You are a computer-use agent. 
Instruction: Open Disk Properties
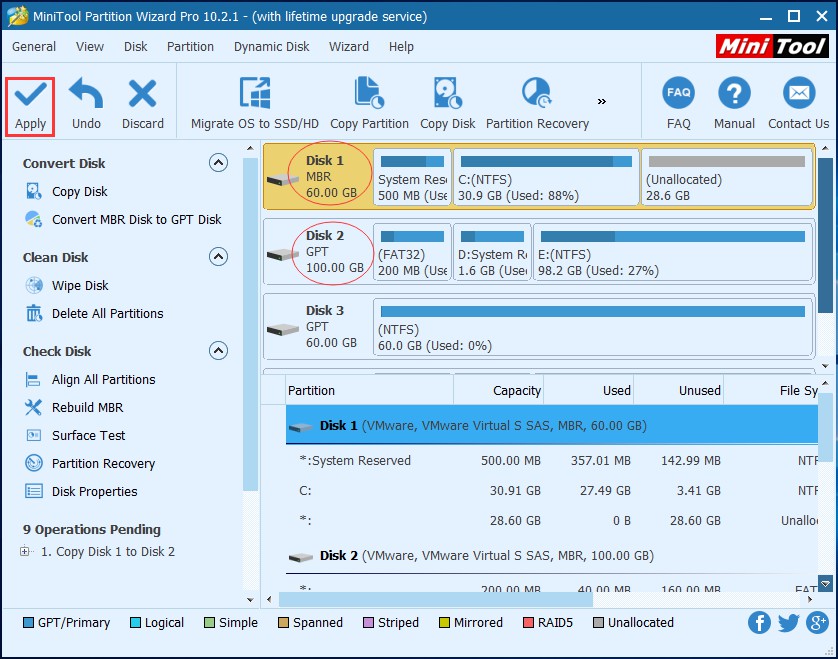[81, 491]
